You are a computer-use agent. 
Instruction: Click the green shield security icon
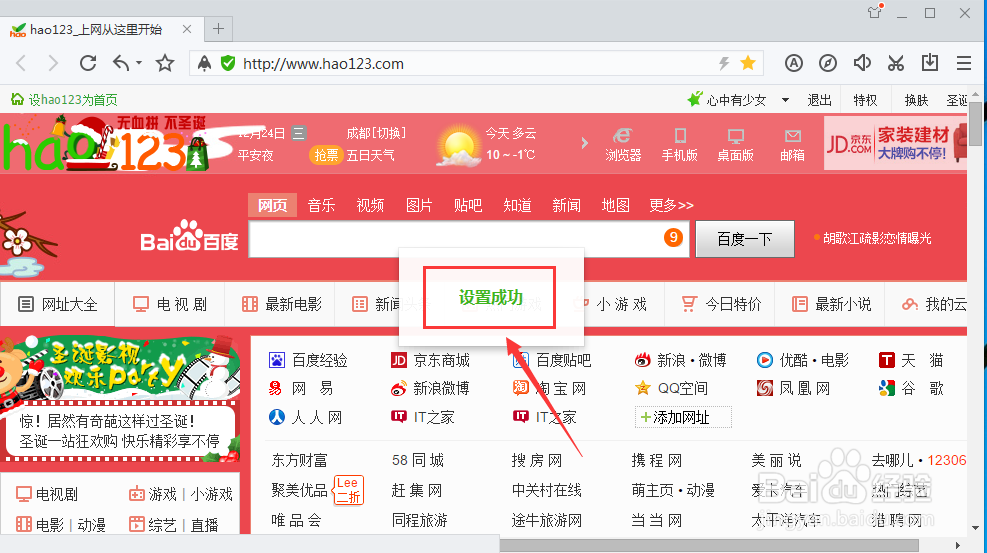[228, 63]
